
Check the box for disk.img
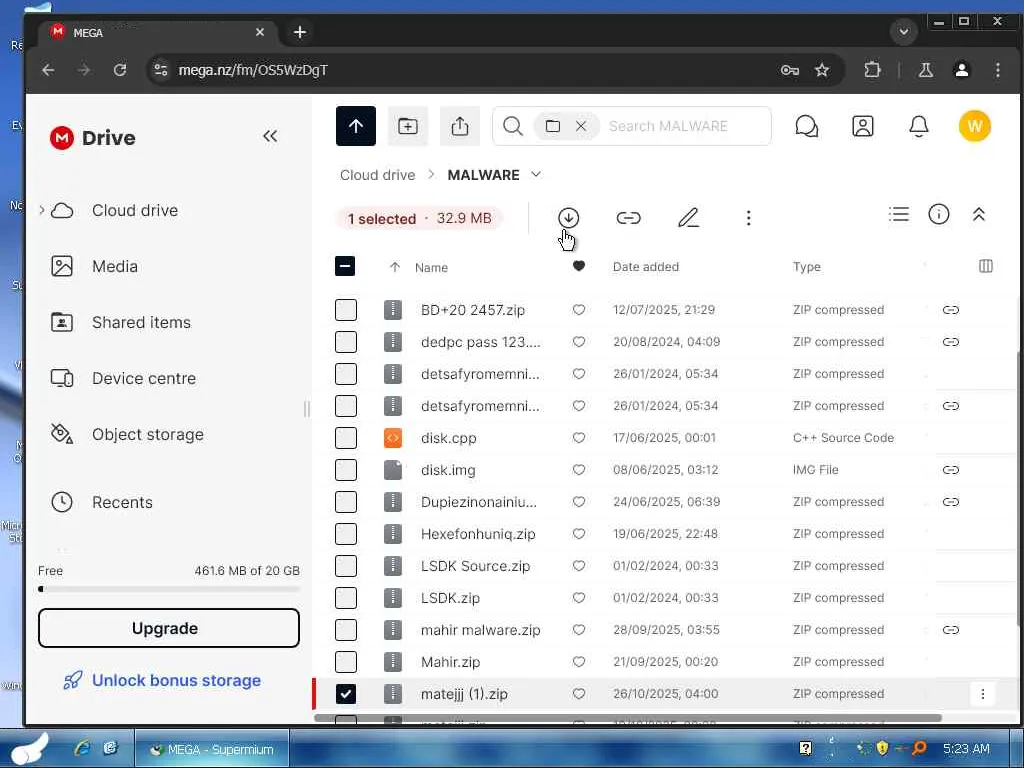345,470
